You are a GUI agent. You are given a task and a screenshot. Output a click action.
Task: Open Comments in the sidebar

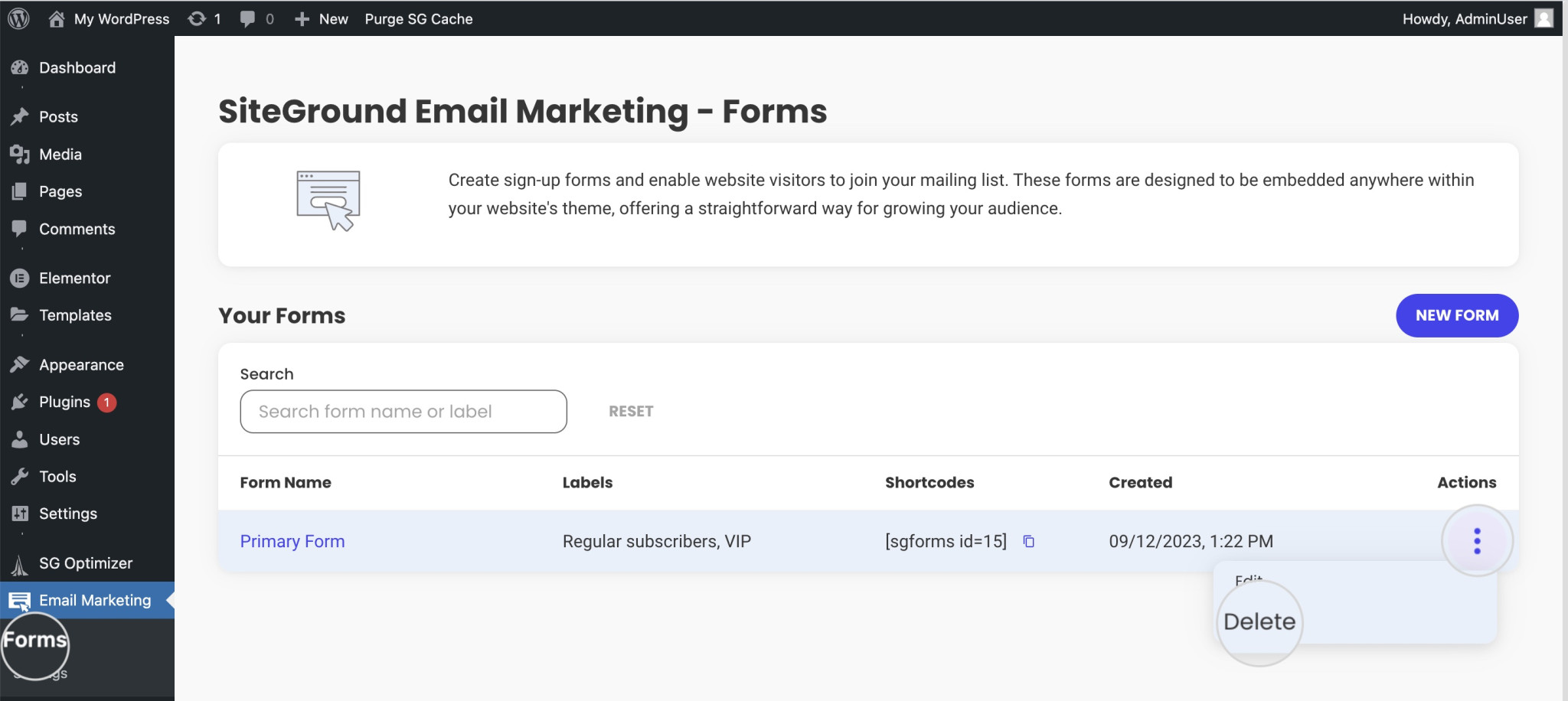[x=77, y=229]
